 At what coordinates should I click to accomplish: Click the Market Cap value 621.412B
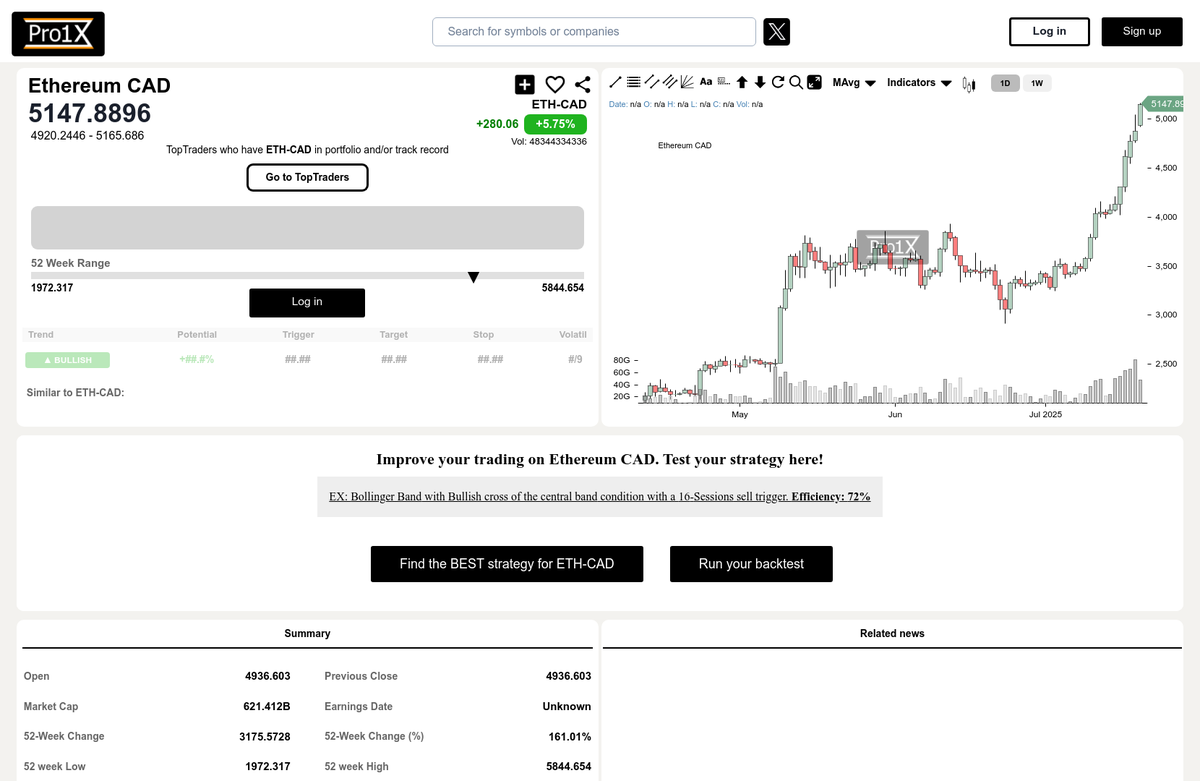coord(267,707)
